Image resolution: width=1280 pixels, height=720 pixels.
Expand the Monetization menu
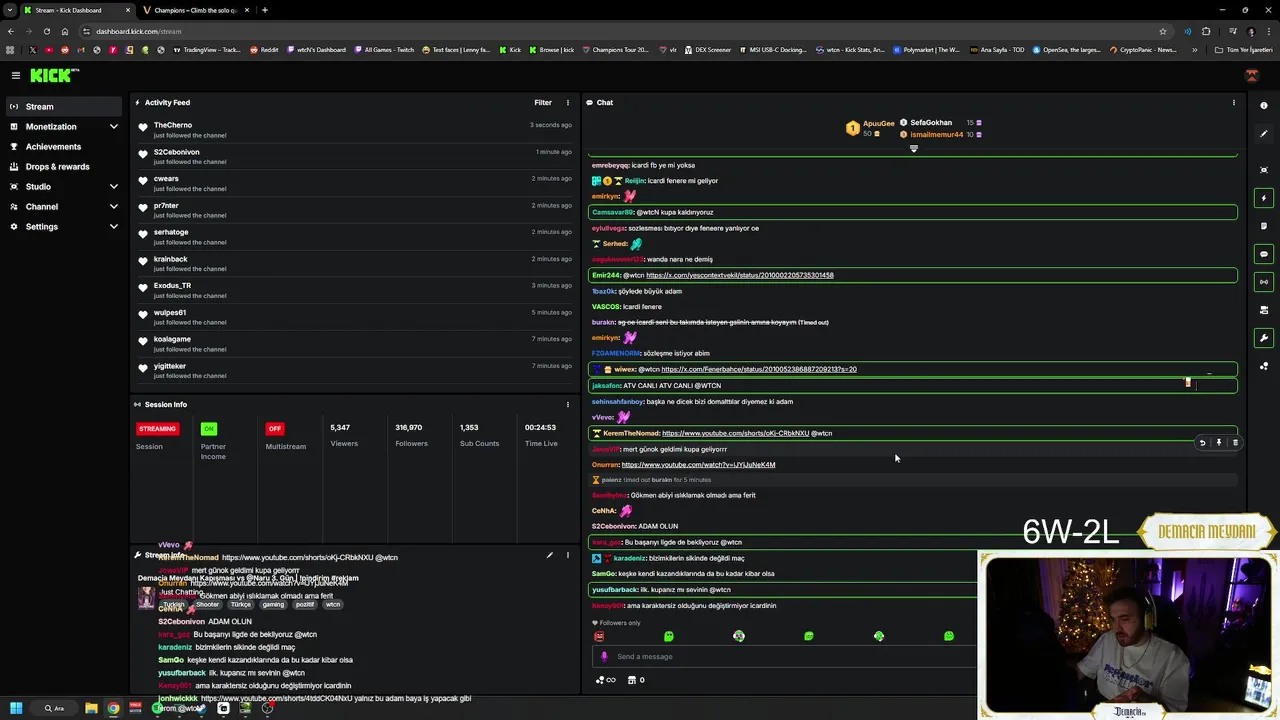click(64, 127)
